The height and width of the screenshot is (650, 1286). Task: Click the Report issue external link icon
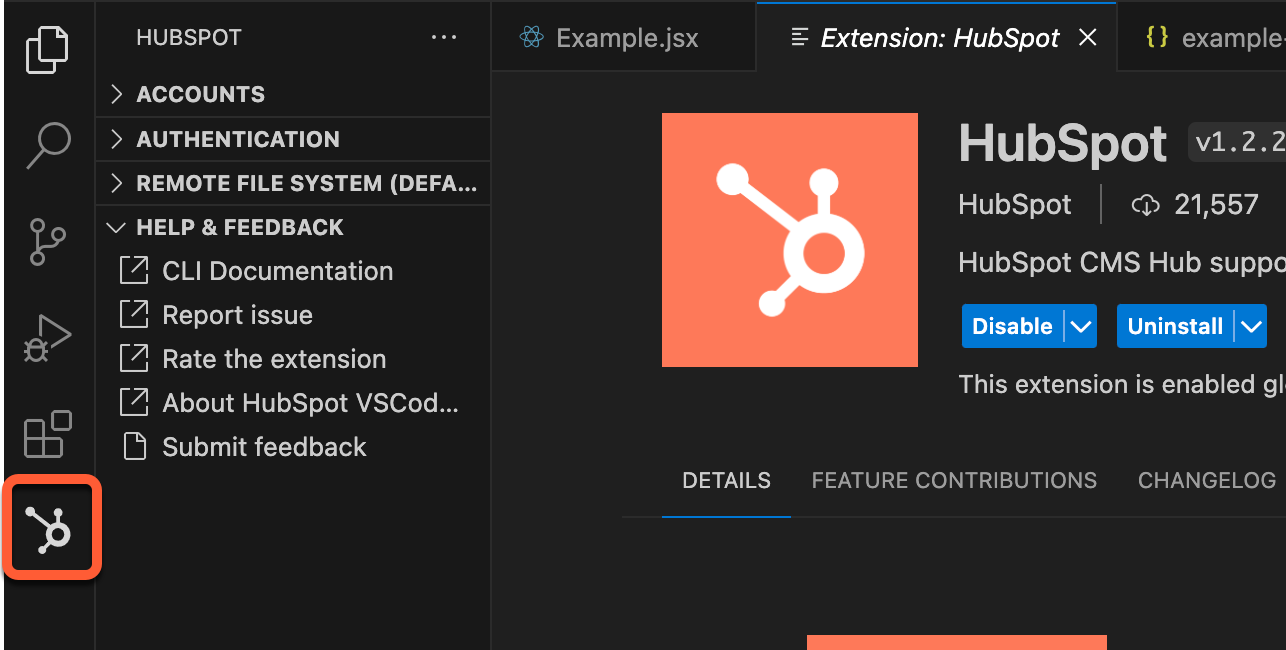point(134,315)
